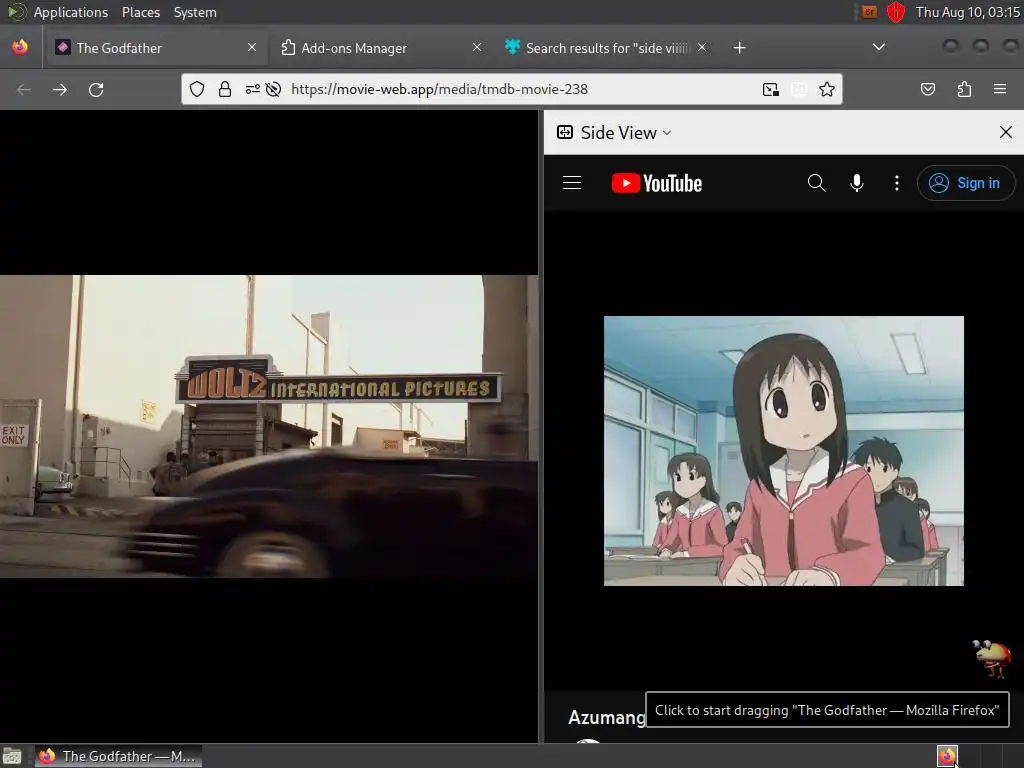Bookmark this page with star icon
The image size is (1024, 768).
pos(827,89)
